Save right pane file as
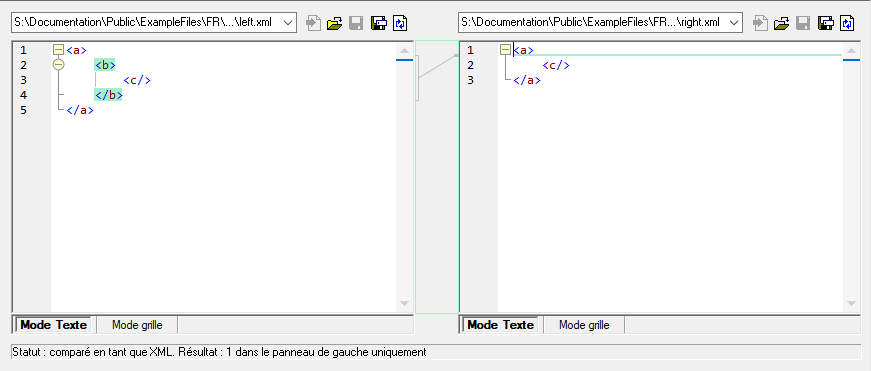Image resolution: width=871 pixels, height=371 pixels. tap(825, 23)
